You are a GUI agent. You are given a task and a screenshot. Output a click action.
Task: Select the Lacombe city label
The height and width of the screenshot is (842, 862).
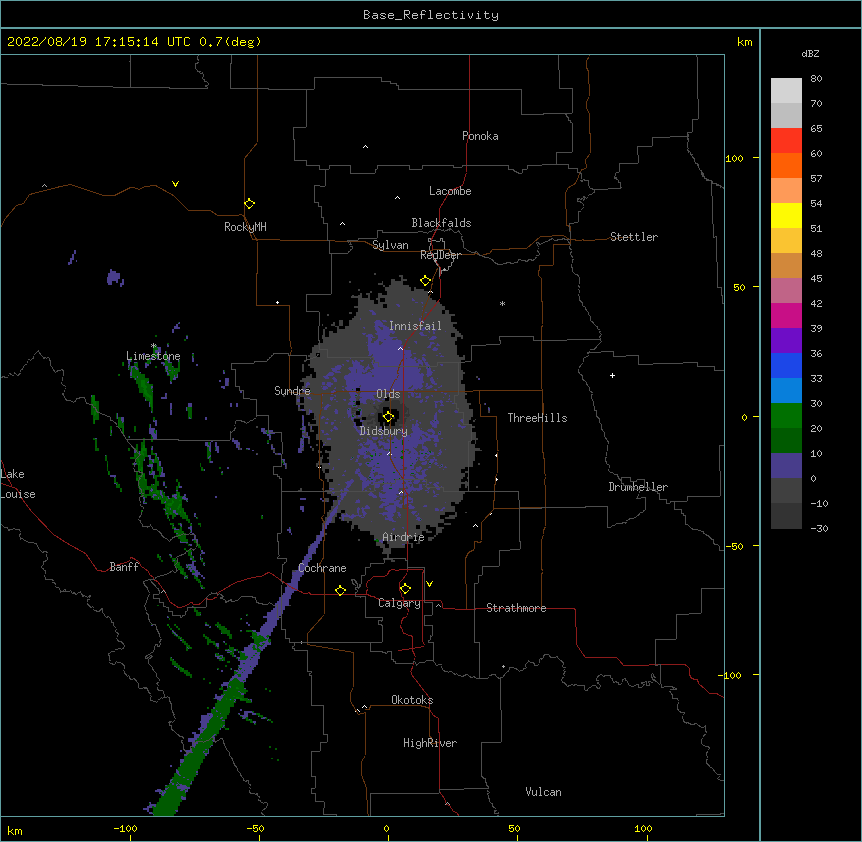450,191
